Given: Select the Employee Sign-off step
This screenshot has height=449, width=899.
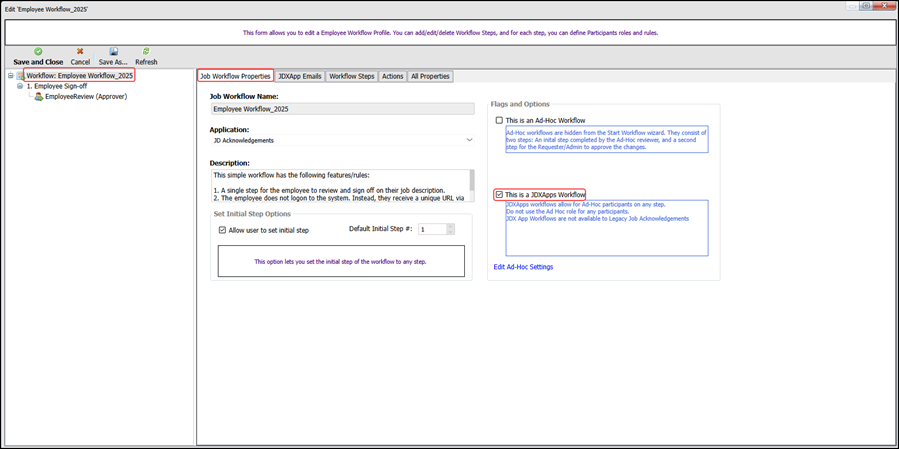Looking at the screenshot, I should (x=59, y=86).
